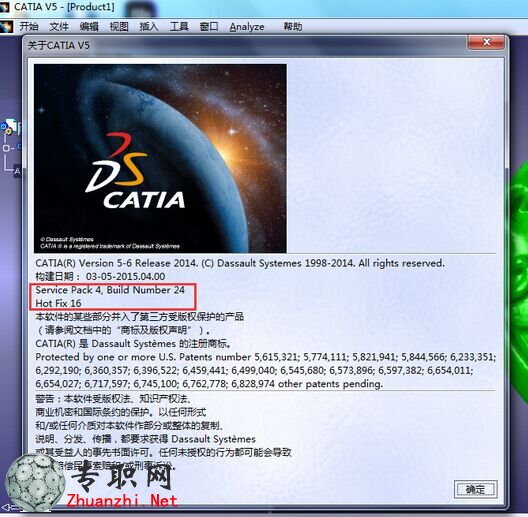The image size is (528, 517).
Task: Open the 窗口 menu
Action: 209,27
